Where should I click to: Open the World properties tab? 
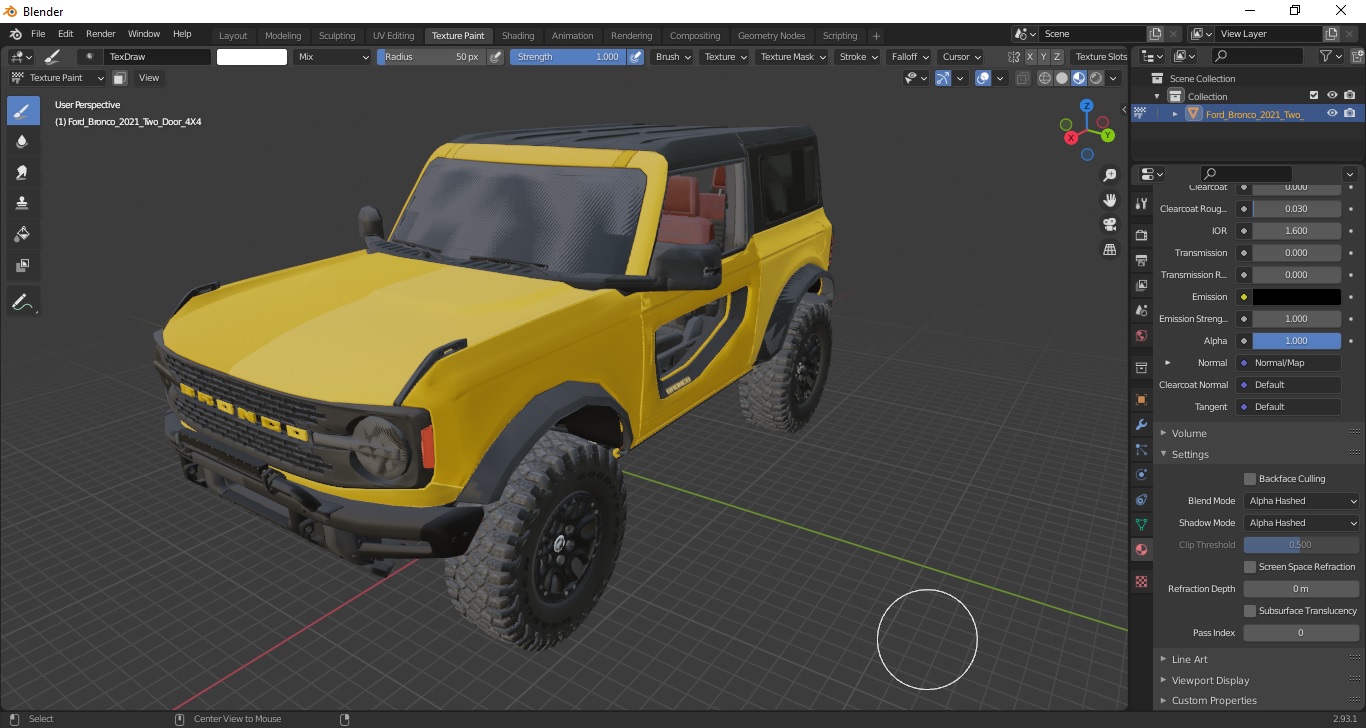coord(1141,335)
